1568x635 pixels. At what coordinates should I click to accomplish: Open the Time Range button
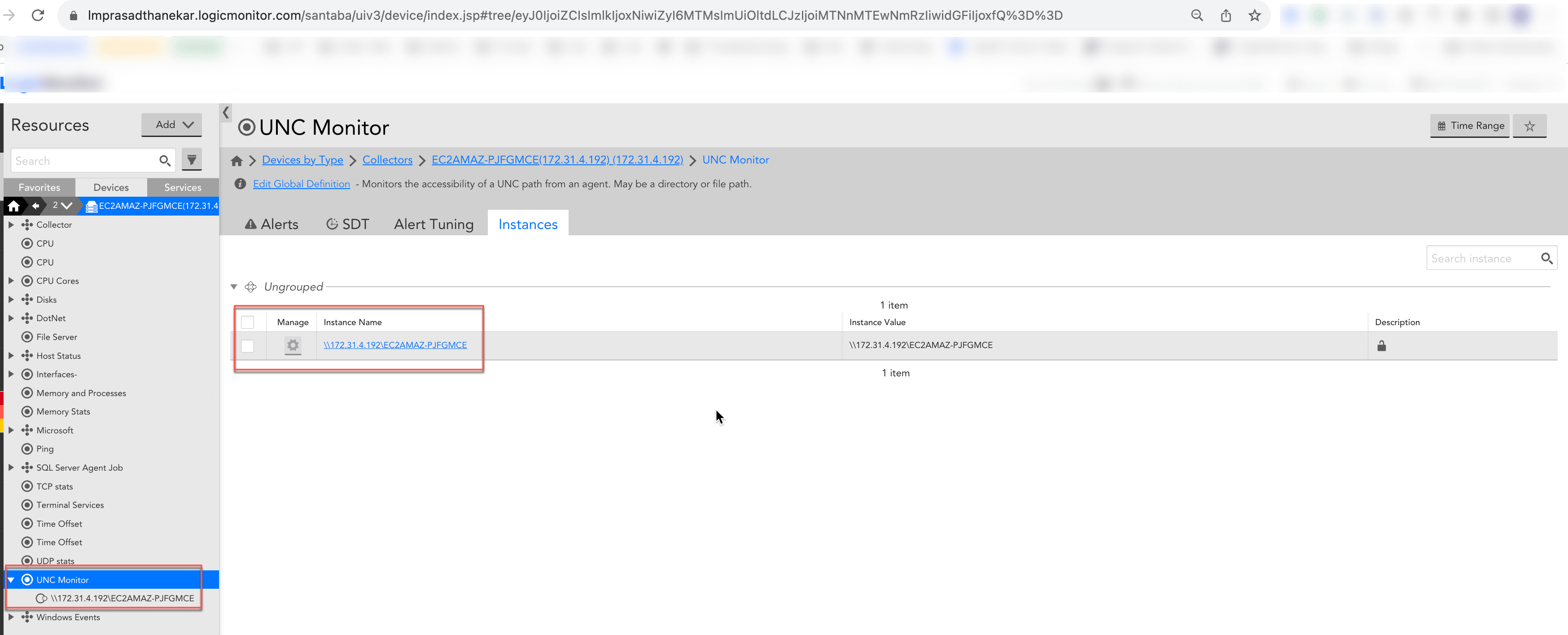[1469, 126]
